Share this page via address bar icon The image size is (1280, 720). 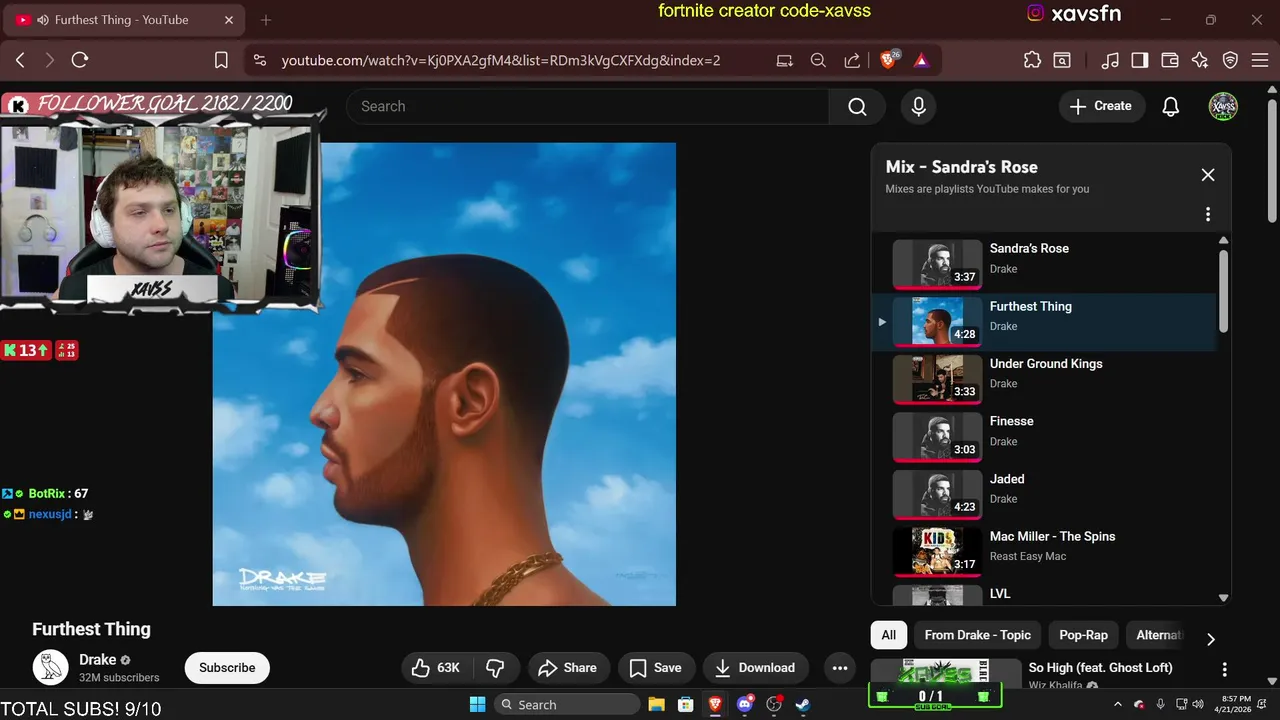click(852, 60)
